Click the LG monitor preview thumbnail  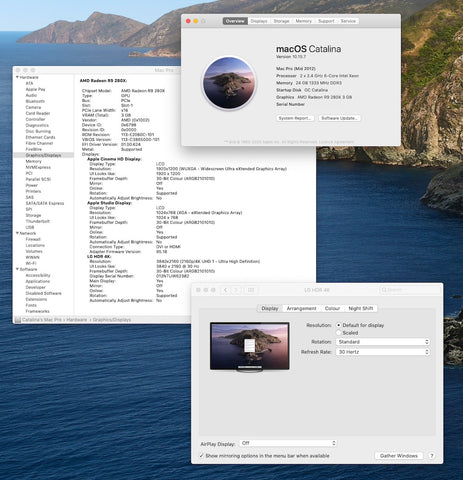[x=250, y=346]
